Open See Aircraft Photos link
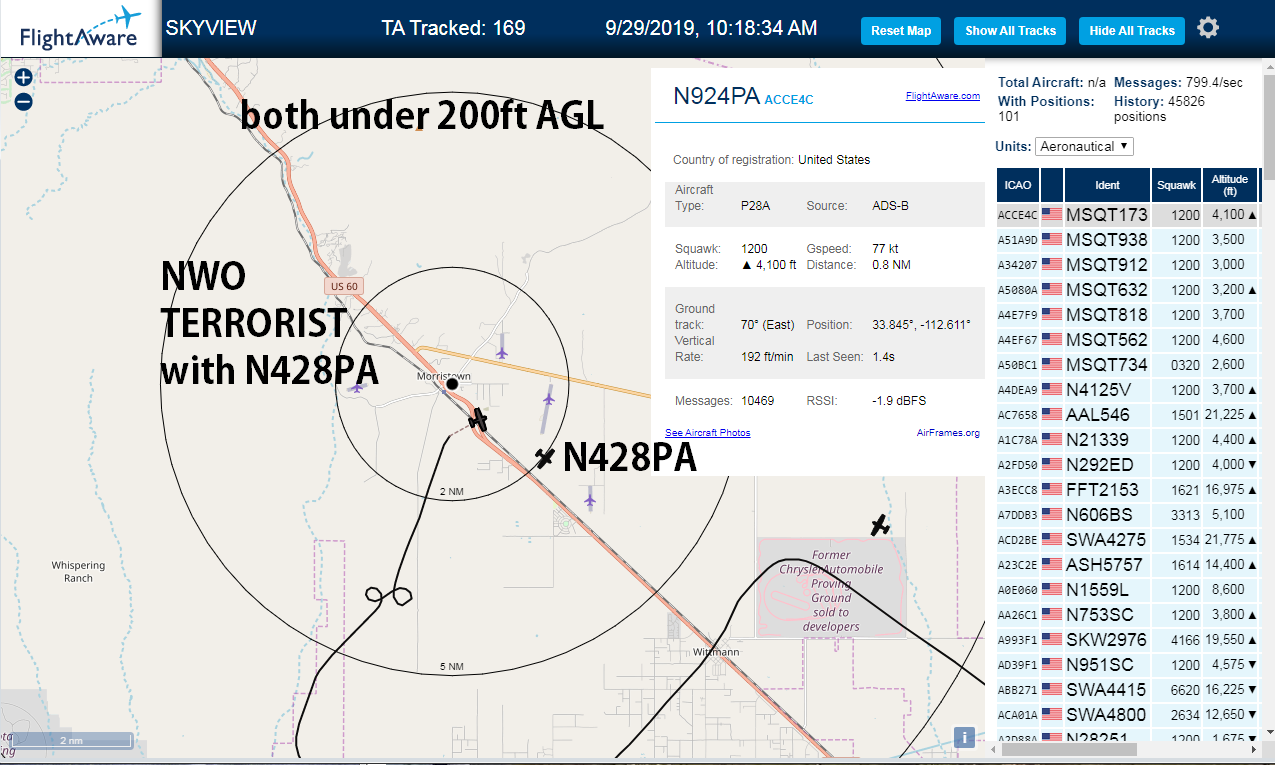This screenshot has width=1275, height=765. click(708, 433)
